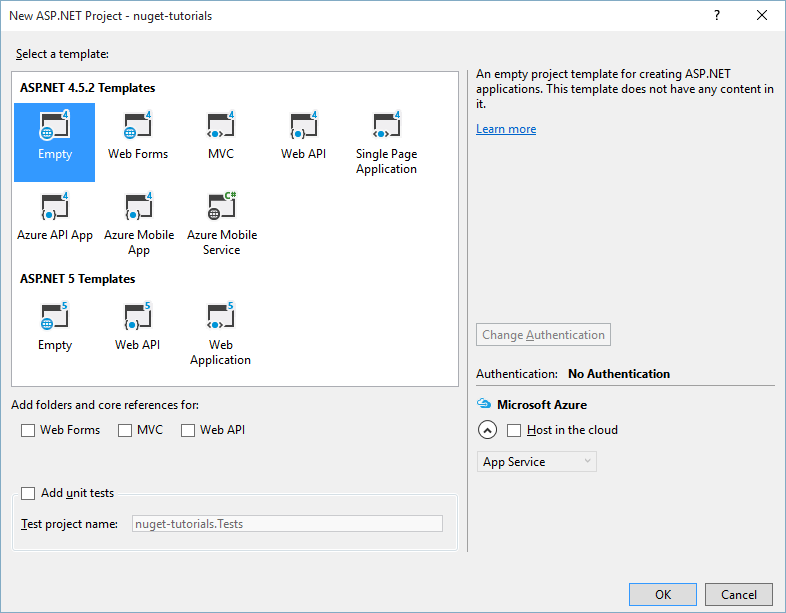Select the ASP.NET 4.5.2 Empty template icon
This screenshot has height=613, width=786.
tap(54, 125)
